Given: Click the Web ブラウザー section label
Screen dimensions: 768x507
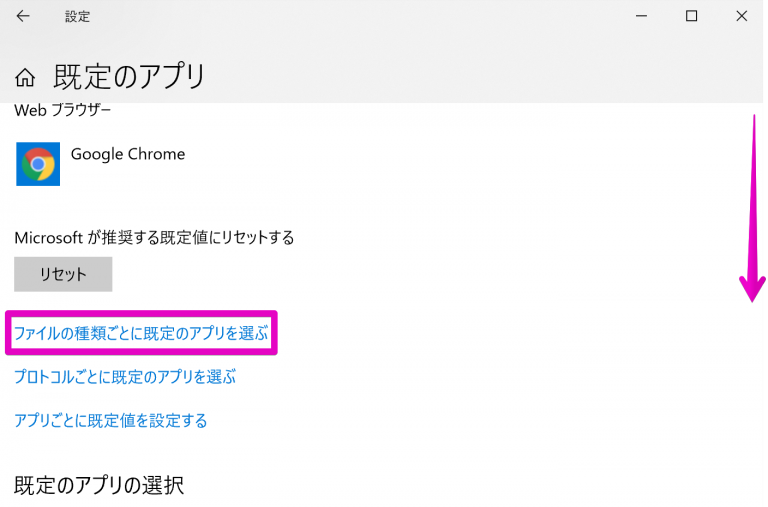Looking at the screenshot, I should click(63, 110).
